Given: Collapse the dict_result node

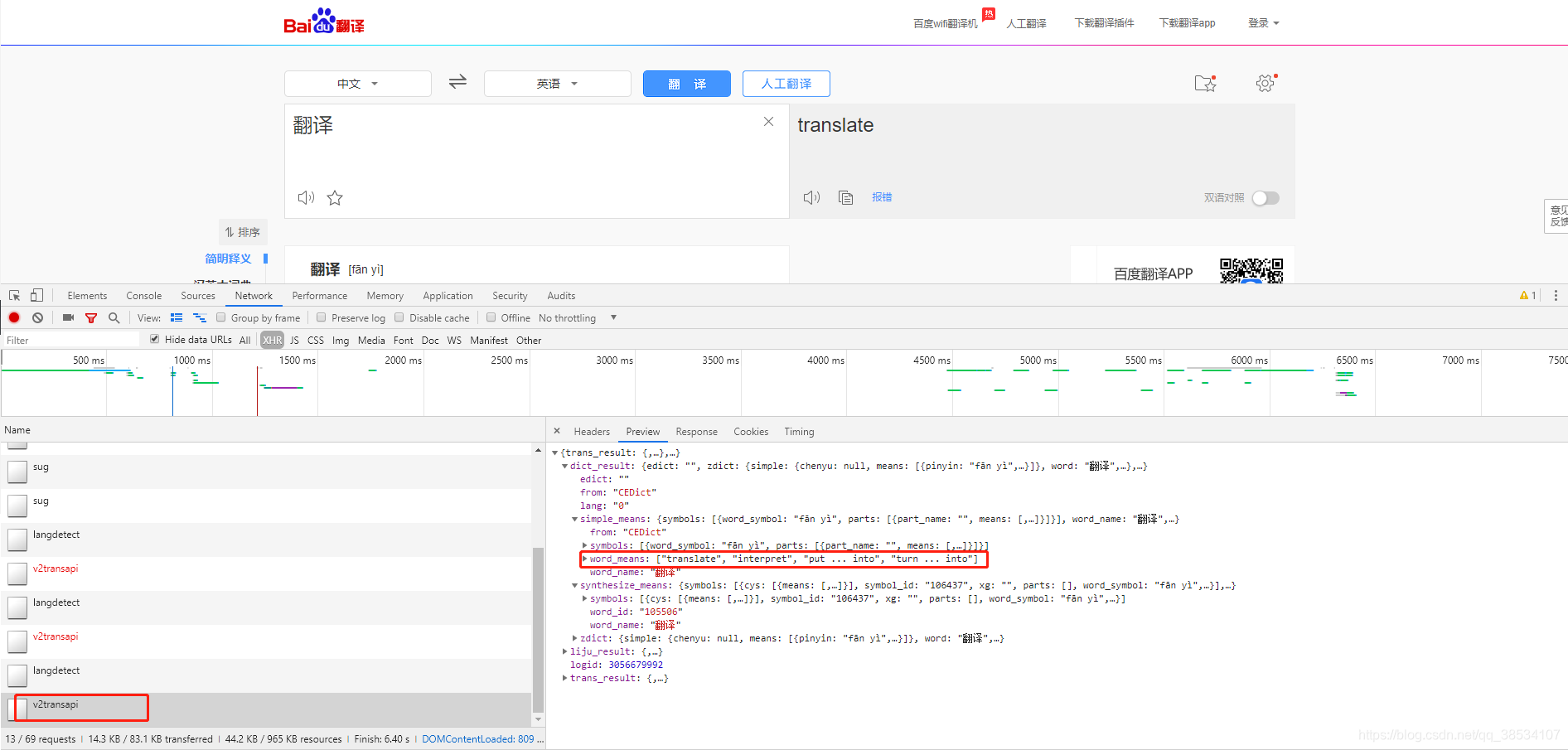Looking at the screenshot, I should [x=565, y=466].
